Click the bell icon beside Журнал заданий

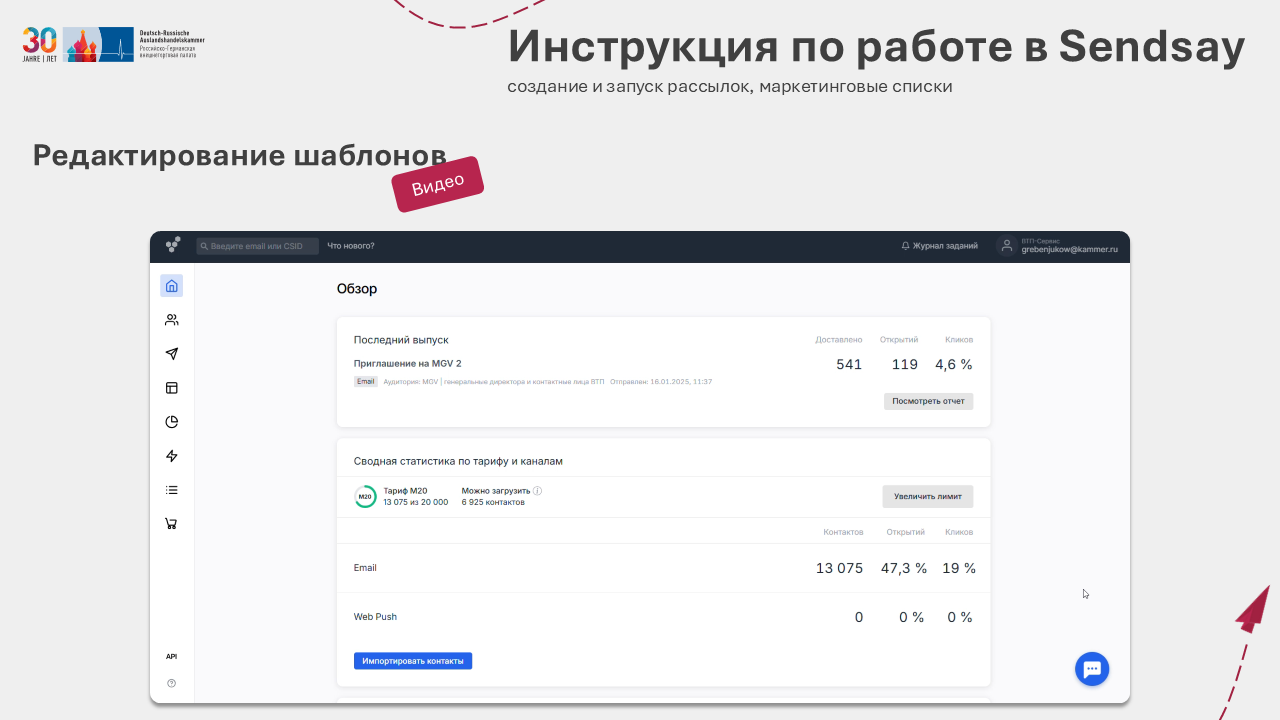906,246
